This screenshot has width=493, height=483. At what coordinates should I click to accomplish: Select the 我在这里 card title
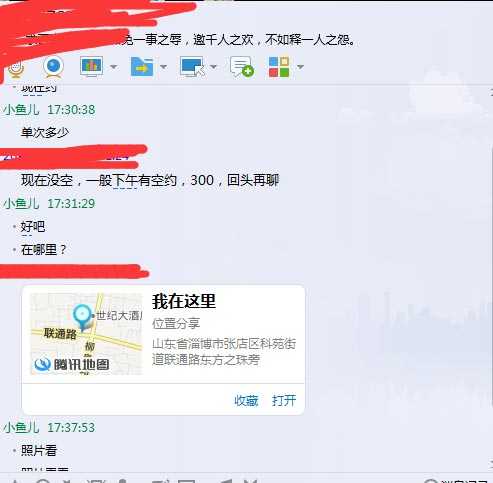pos(184,301)
